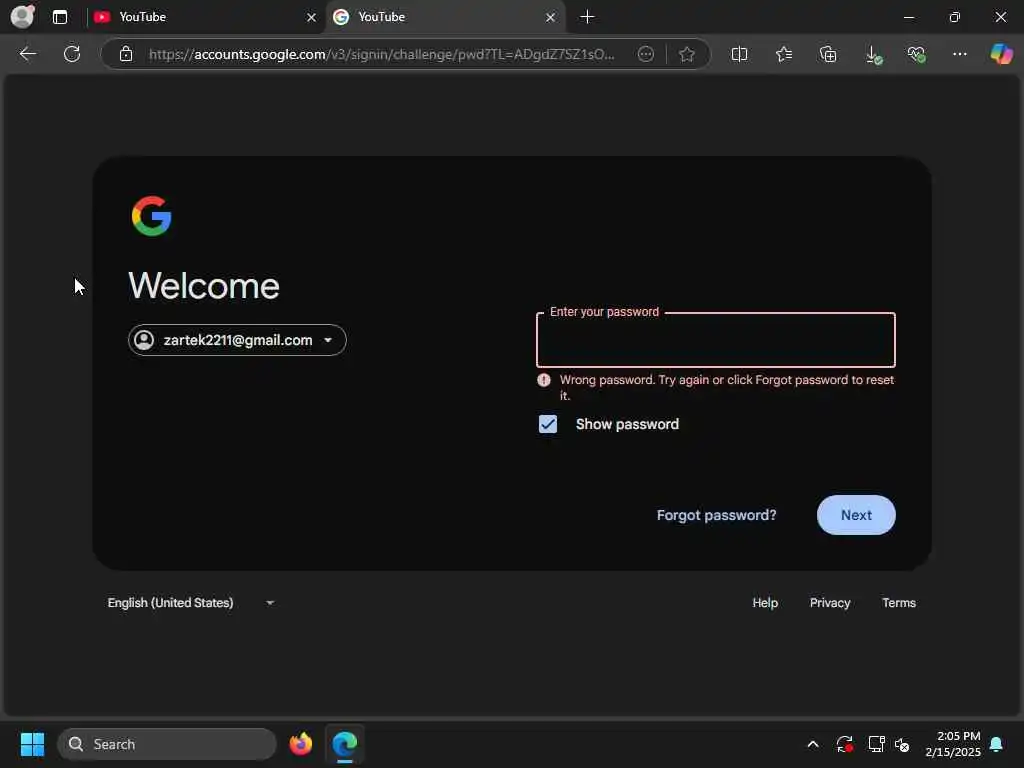The image size is (1024, 768).
Task: Click the muted volume tray icon
Action: click(903, 744)
